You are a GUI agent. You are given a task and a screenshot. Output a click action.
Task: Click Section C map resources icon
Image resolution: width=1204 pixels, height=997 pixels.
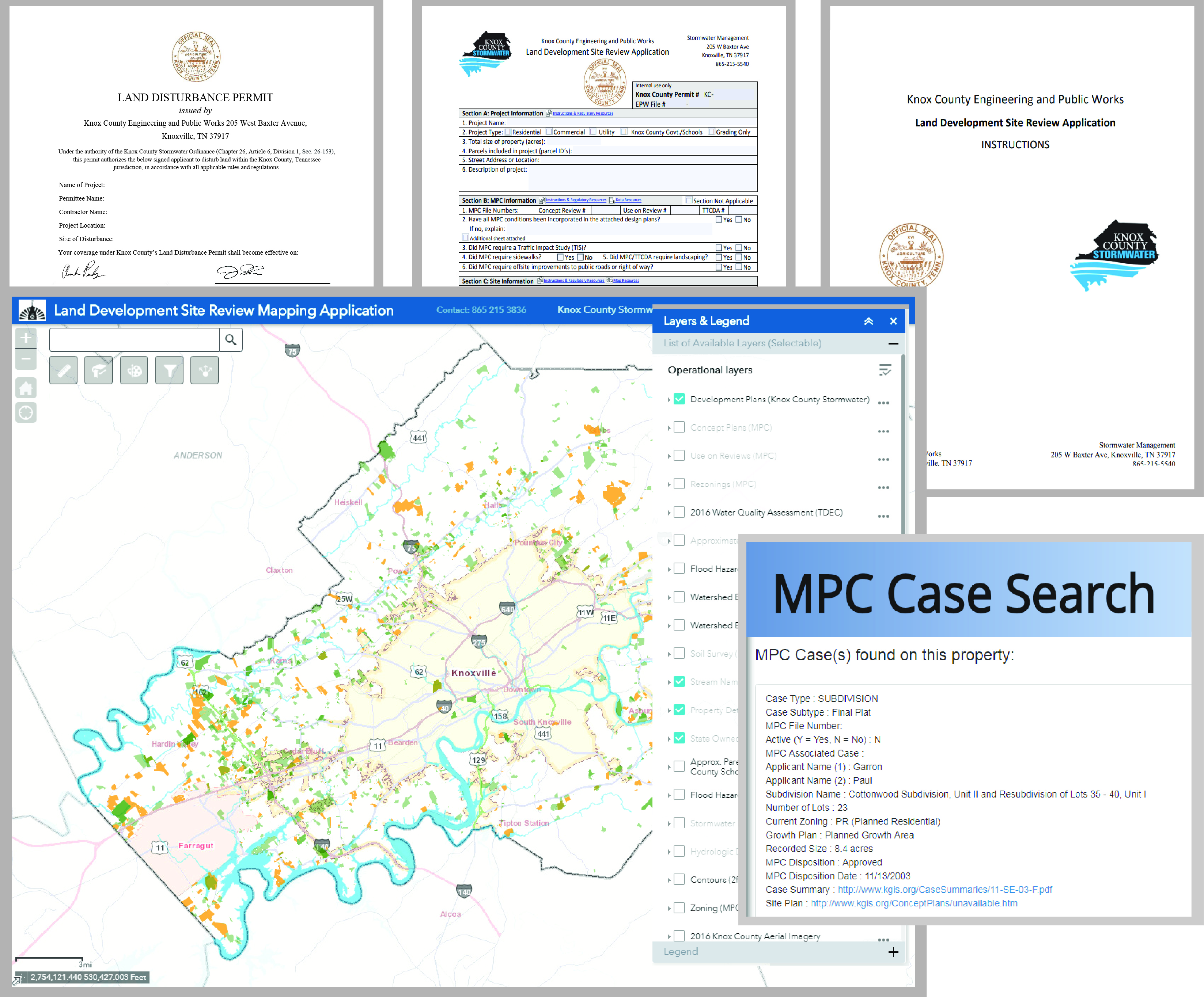point(609,281)
